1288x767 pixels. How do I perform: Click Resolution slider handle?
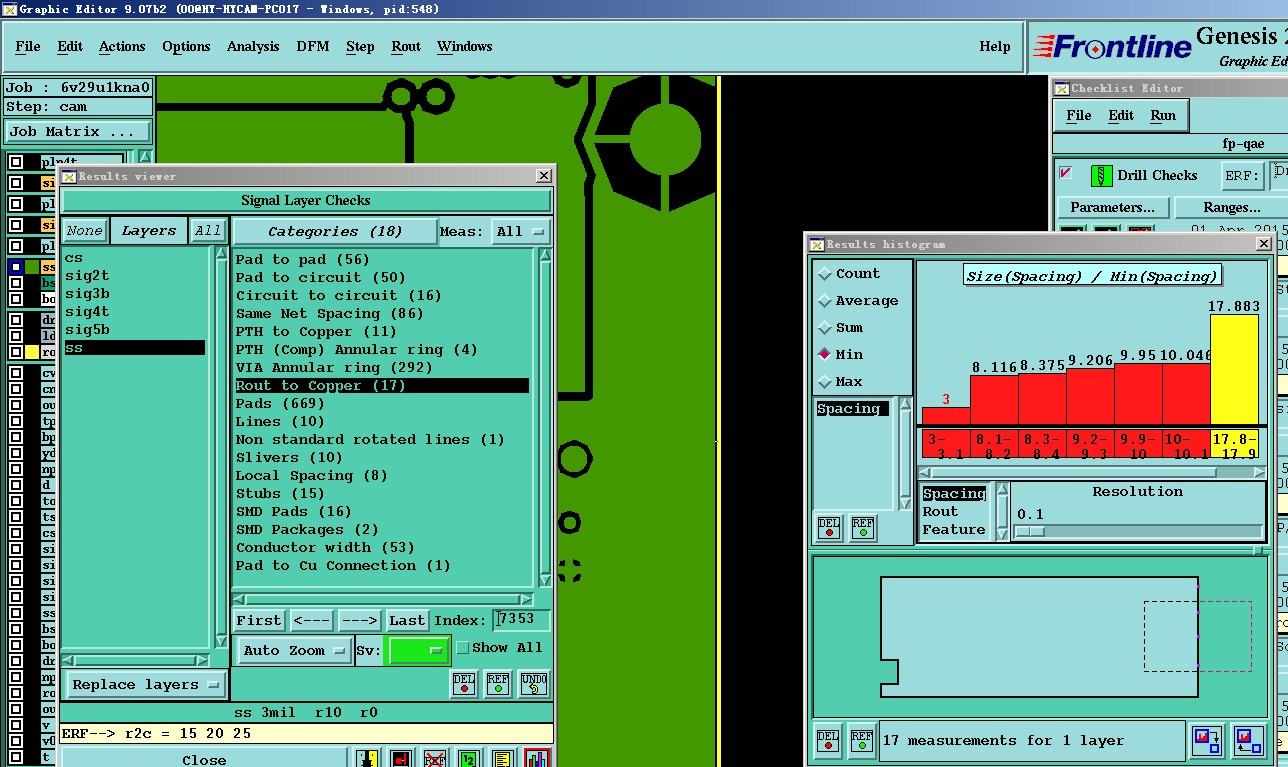pos(1030,531)
